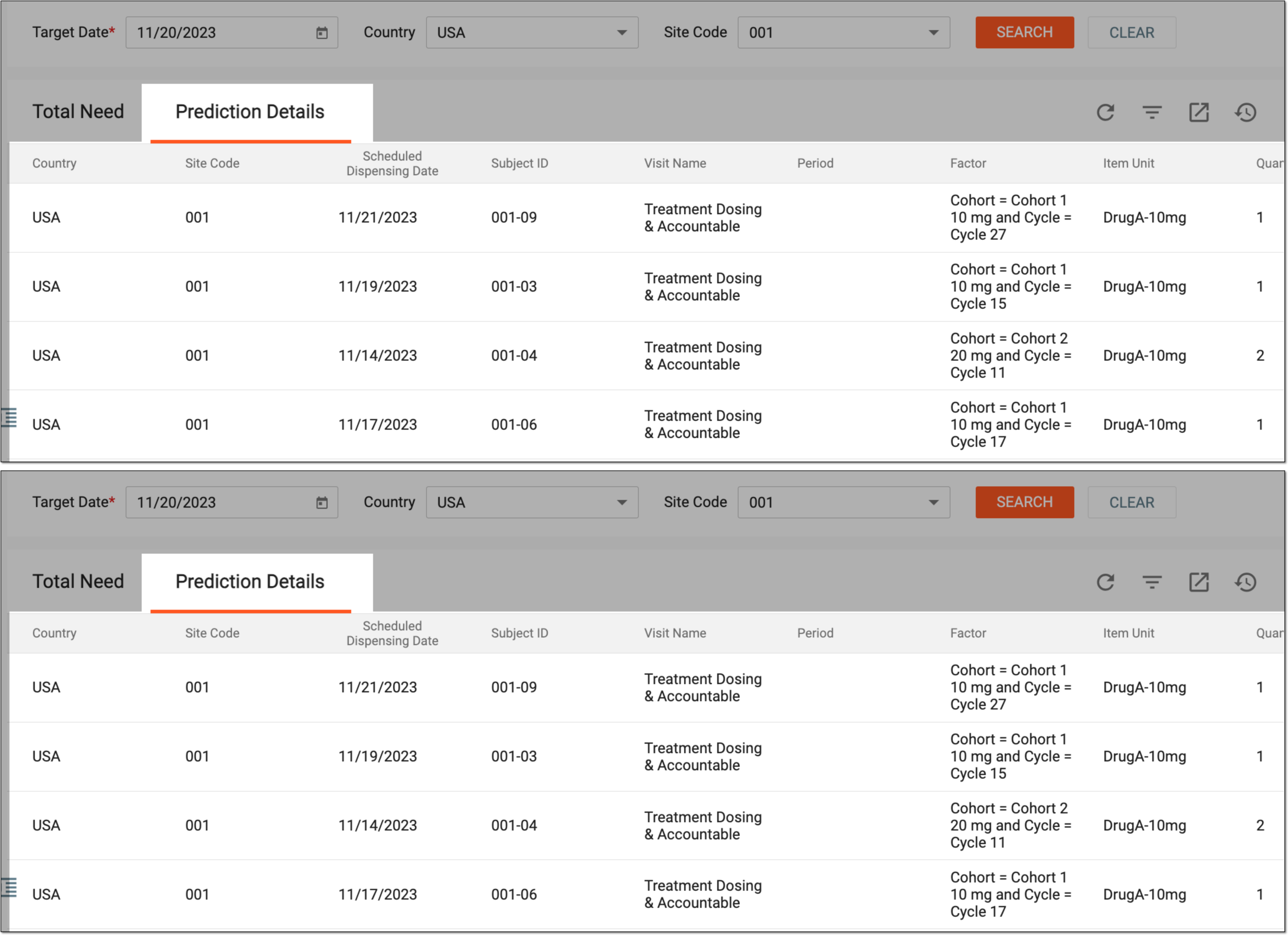Switch to the Total Need tab in the lower panel
Image resolution: width=1288 pixels, height=935 pixels.
[x=78, y=581]
